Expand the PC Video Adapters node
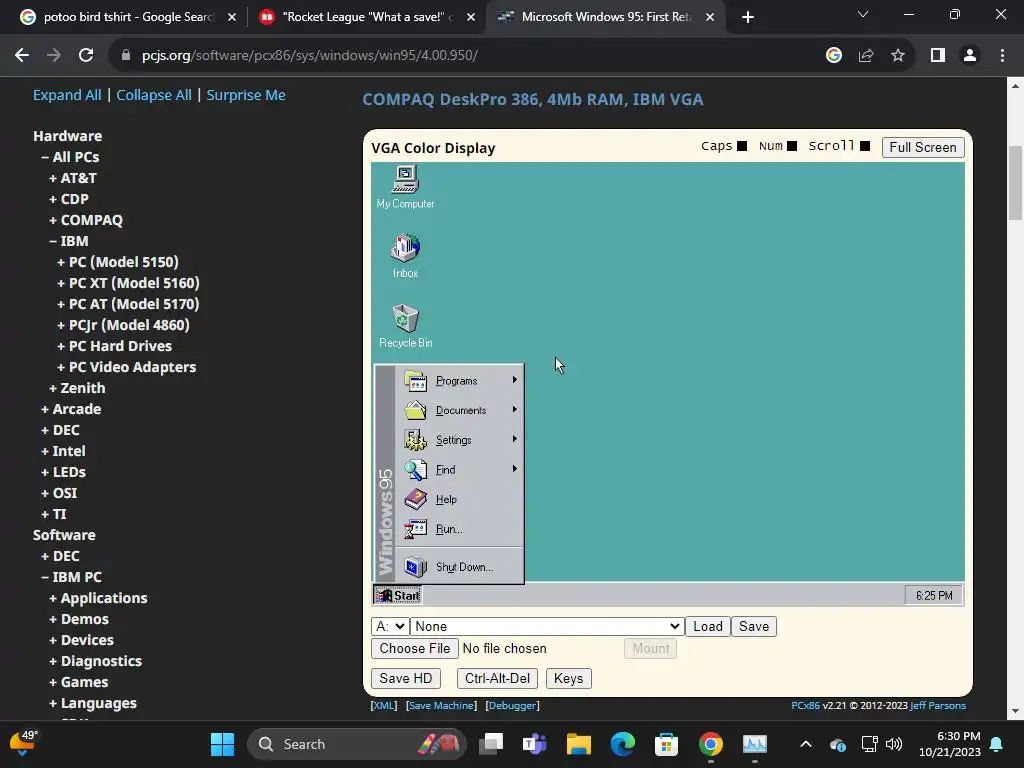This screenshot has height=768, width=1024. coord(126,367)
